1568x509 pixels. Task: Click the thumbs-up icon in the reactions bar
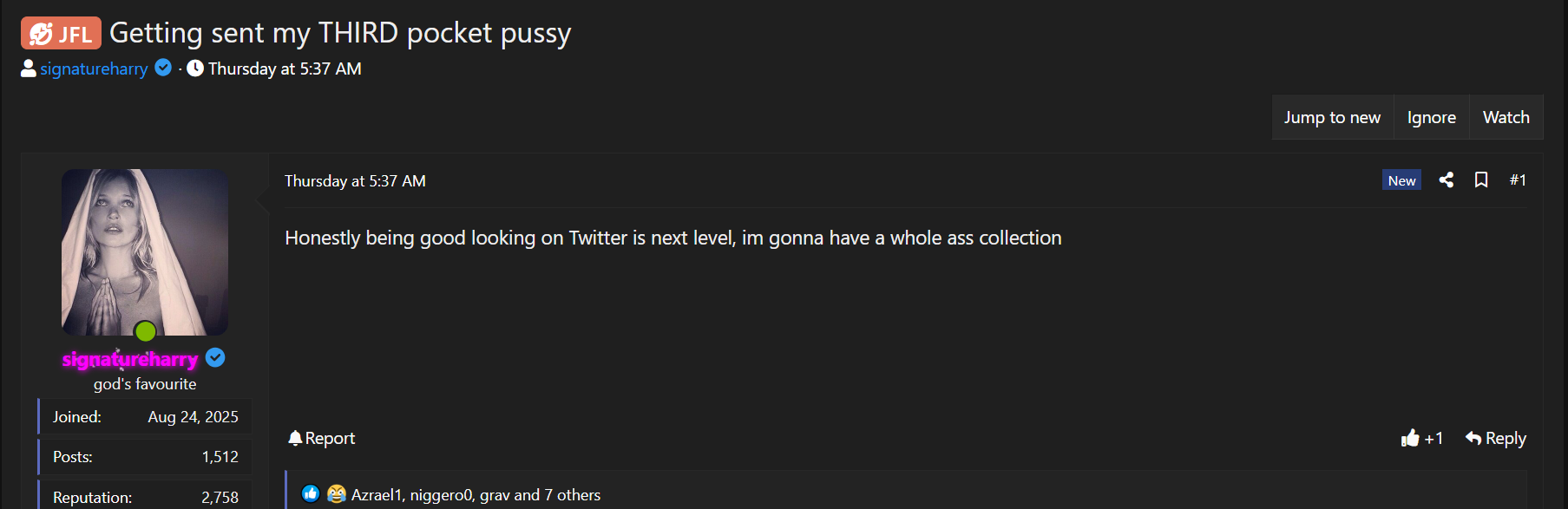[312, 493]
